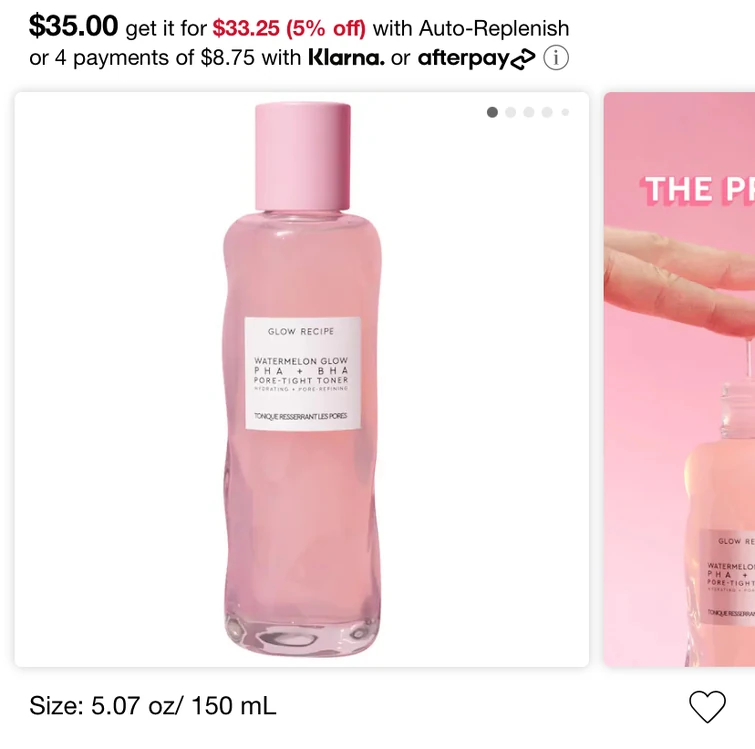Click the Size 5.07 oz/ 150 mL label

click(x=153, y=706)
